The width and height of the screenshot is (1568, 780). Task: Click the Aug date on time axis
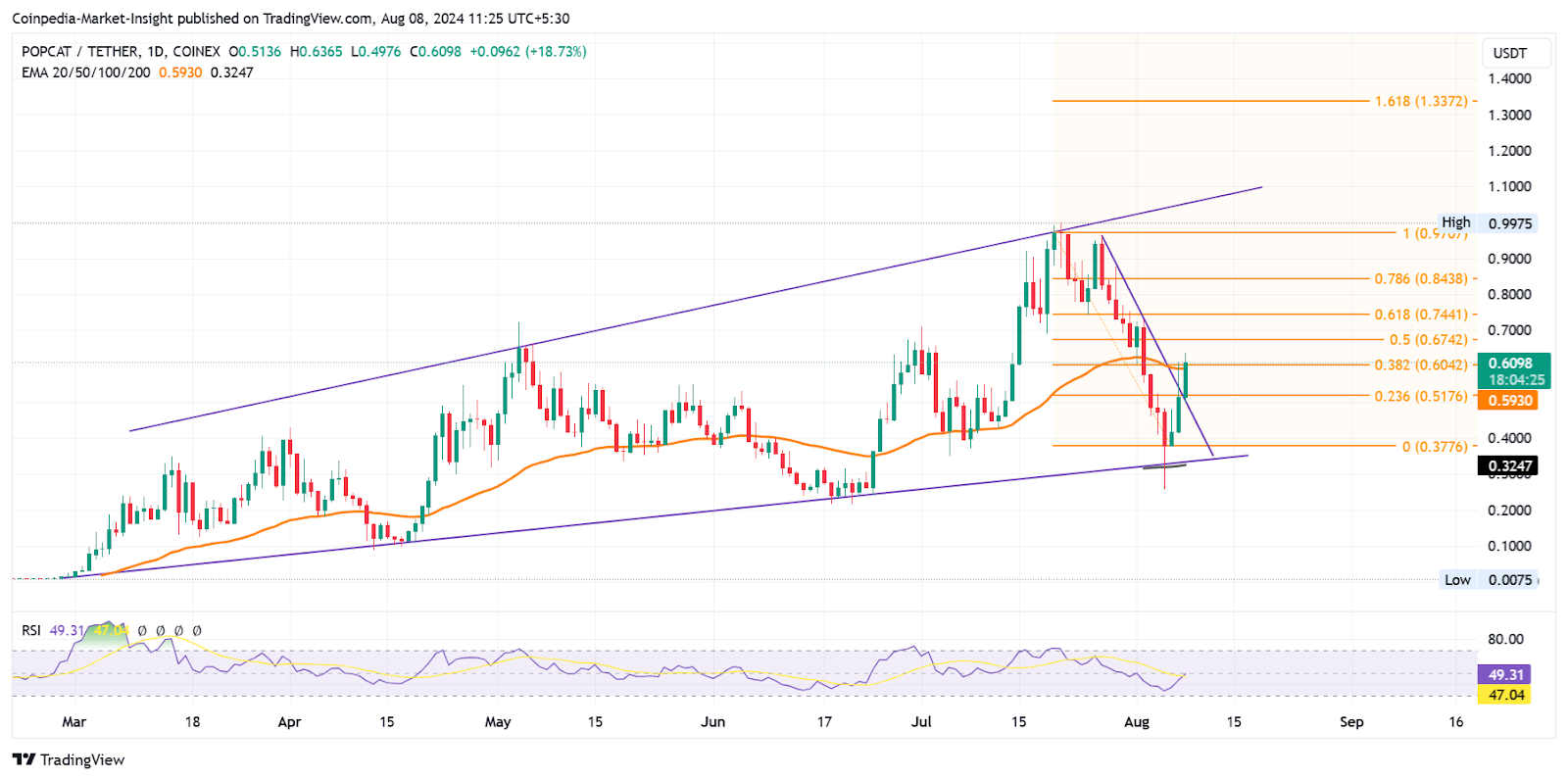pyautogui.click(x=1137, y=721)
